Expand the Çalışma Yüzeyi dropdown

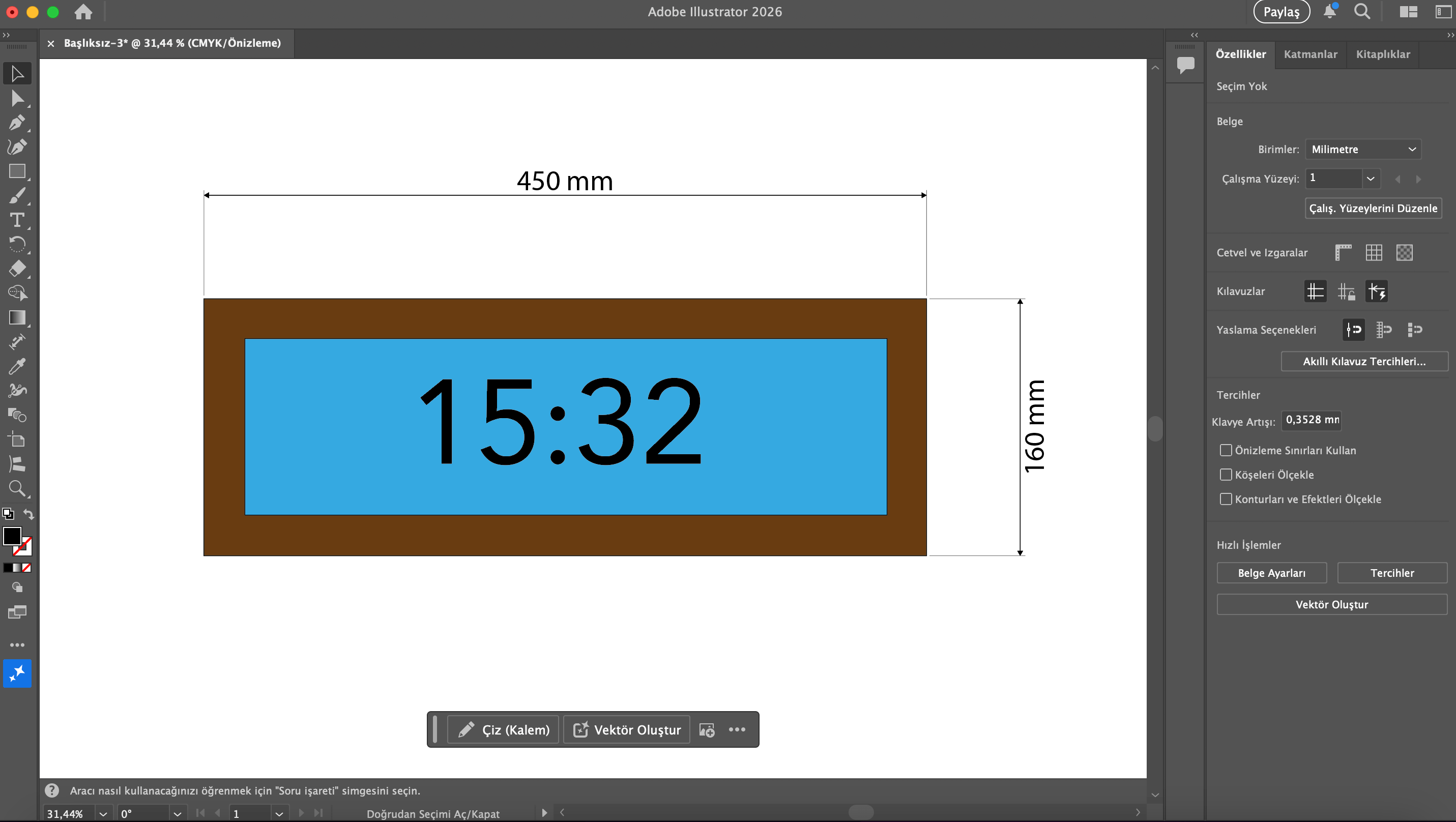(1370, 179)
